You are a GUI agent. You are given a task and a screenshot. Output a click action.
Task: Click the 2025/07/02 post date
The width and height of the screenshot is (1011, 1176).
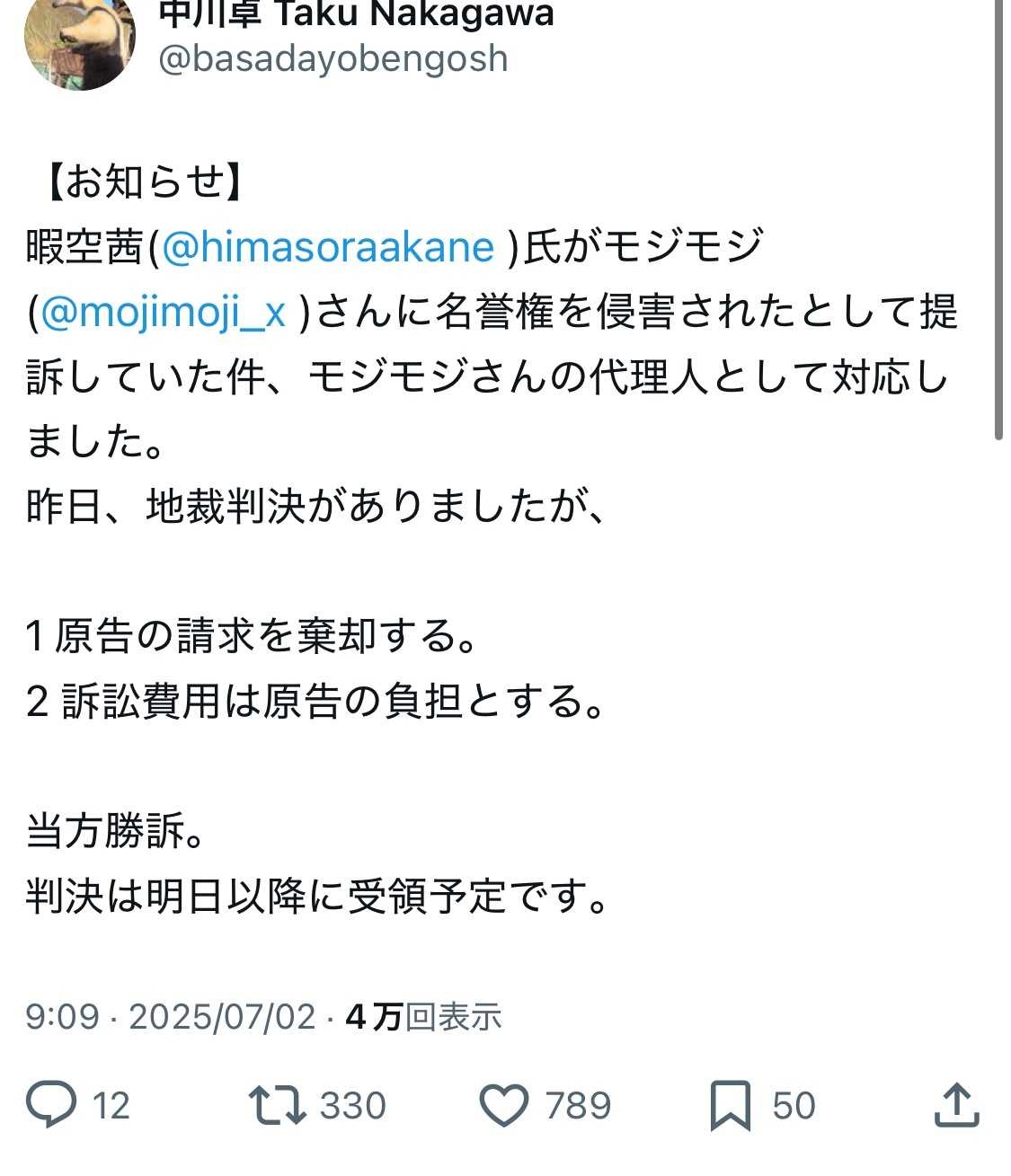coord(222,1017)
